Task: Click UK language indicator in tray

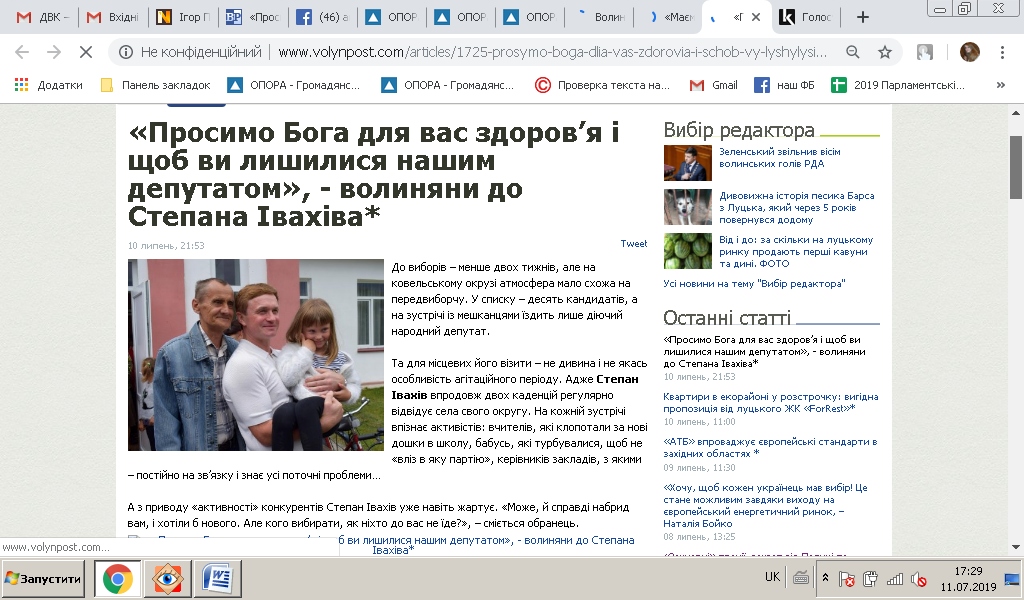Action: pyautogui.click(x=772, y=577)
